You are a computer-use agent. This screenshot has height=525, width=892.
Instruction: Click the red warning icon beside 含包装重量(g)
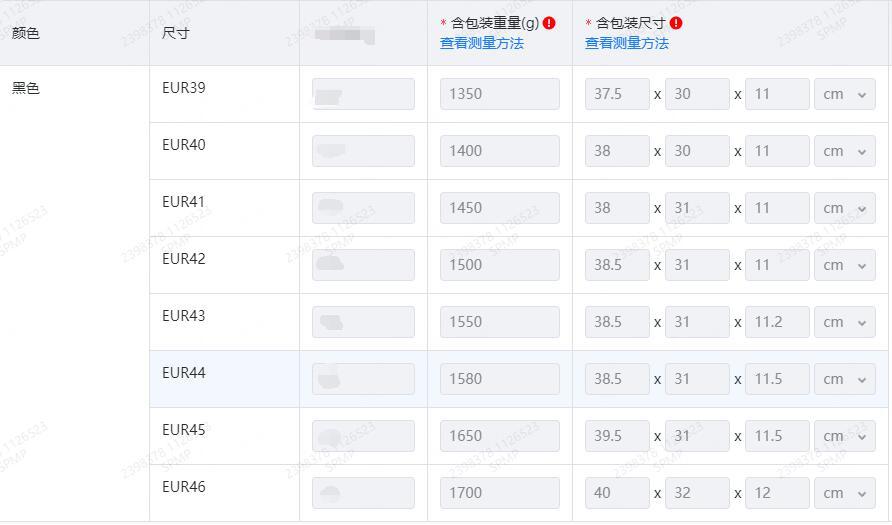549,23
